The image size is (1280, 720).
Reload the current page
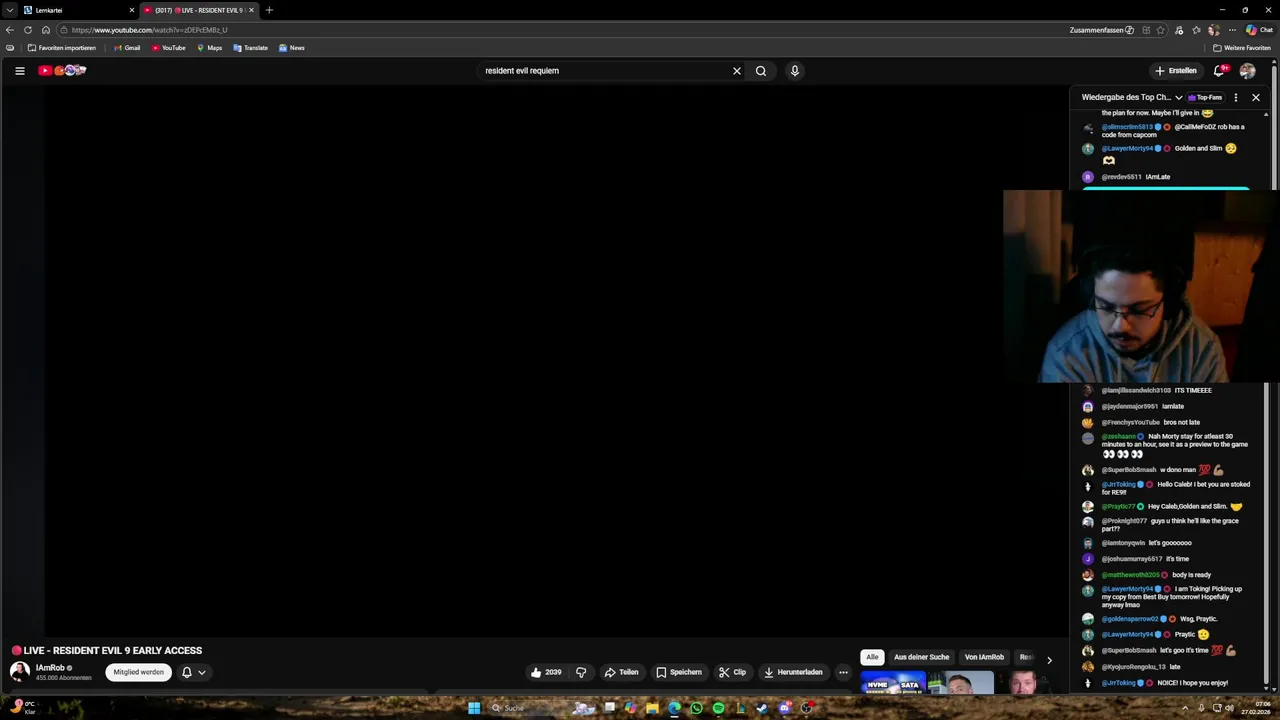pyautogui.click(x=28, y=30)
